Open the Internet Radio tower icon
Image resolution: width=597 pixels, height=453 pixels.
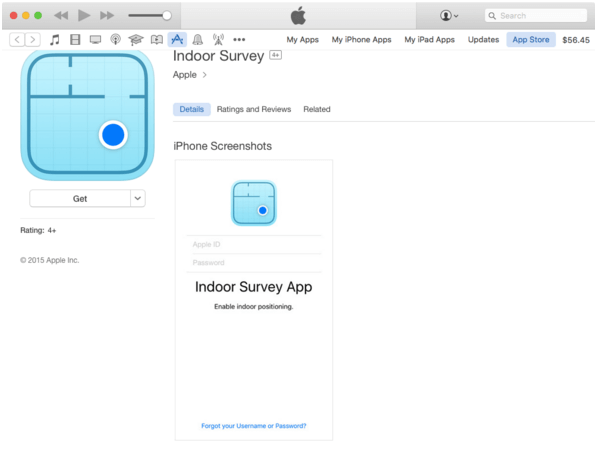pos(218,40)
